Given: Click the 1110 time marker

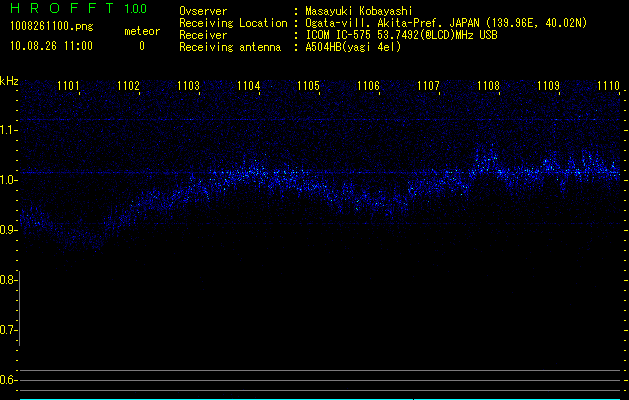Looking at the screenshot, I should (608, 86).
